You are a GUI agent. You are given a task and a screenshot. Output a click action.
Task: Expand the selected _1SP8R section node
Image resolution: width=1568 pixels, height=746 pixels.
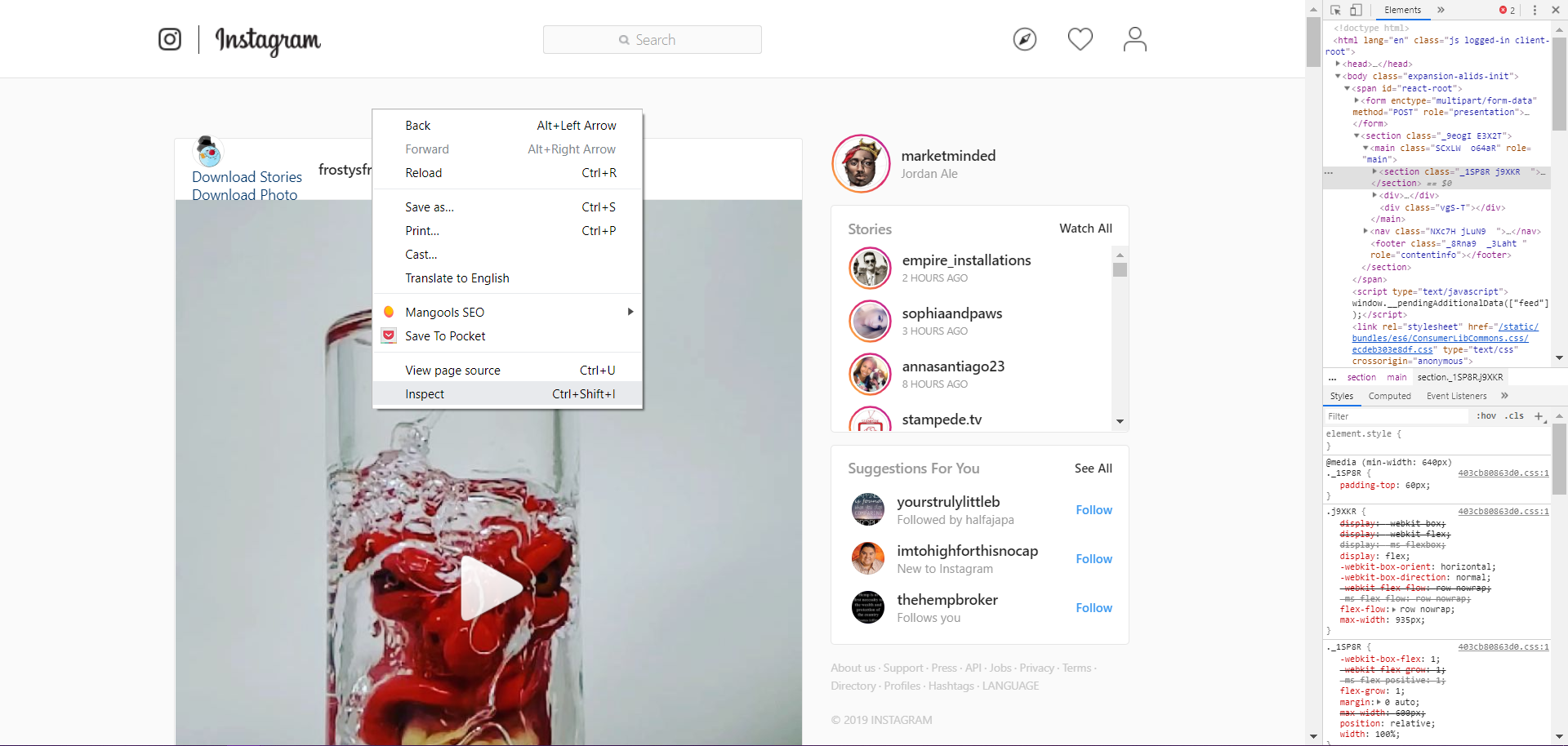(1374, 171)
